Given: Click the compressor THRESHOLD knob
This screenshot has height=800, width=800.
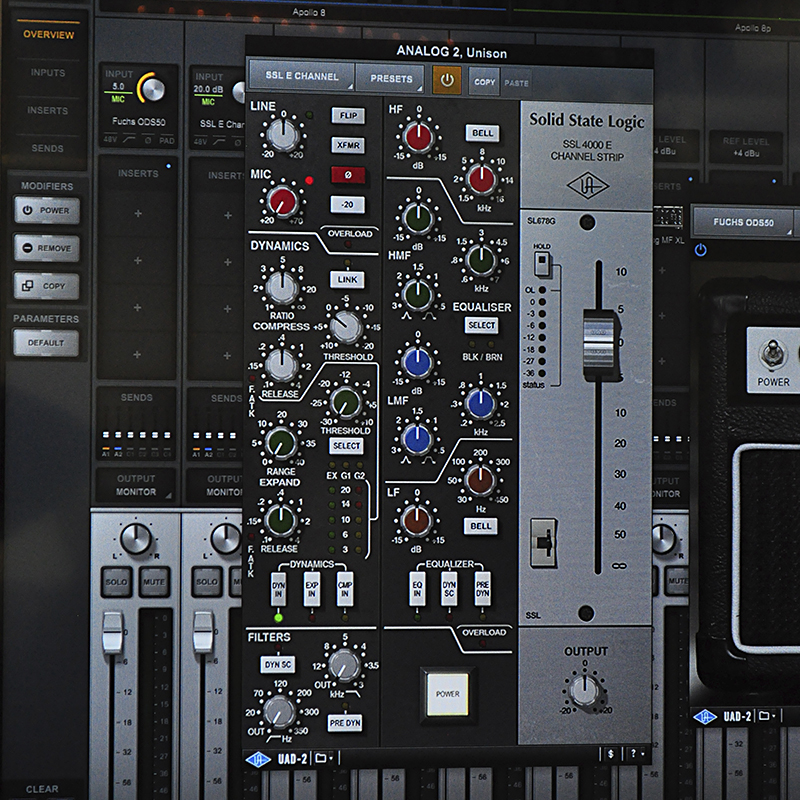Looking at the screenshot, I should click(345, 327).
